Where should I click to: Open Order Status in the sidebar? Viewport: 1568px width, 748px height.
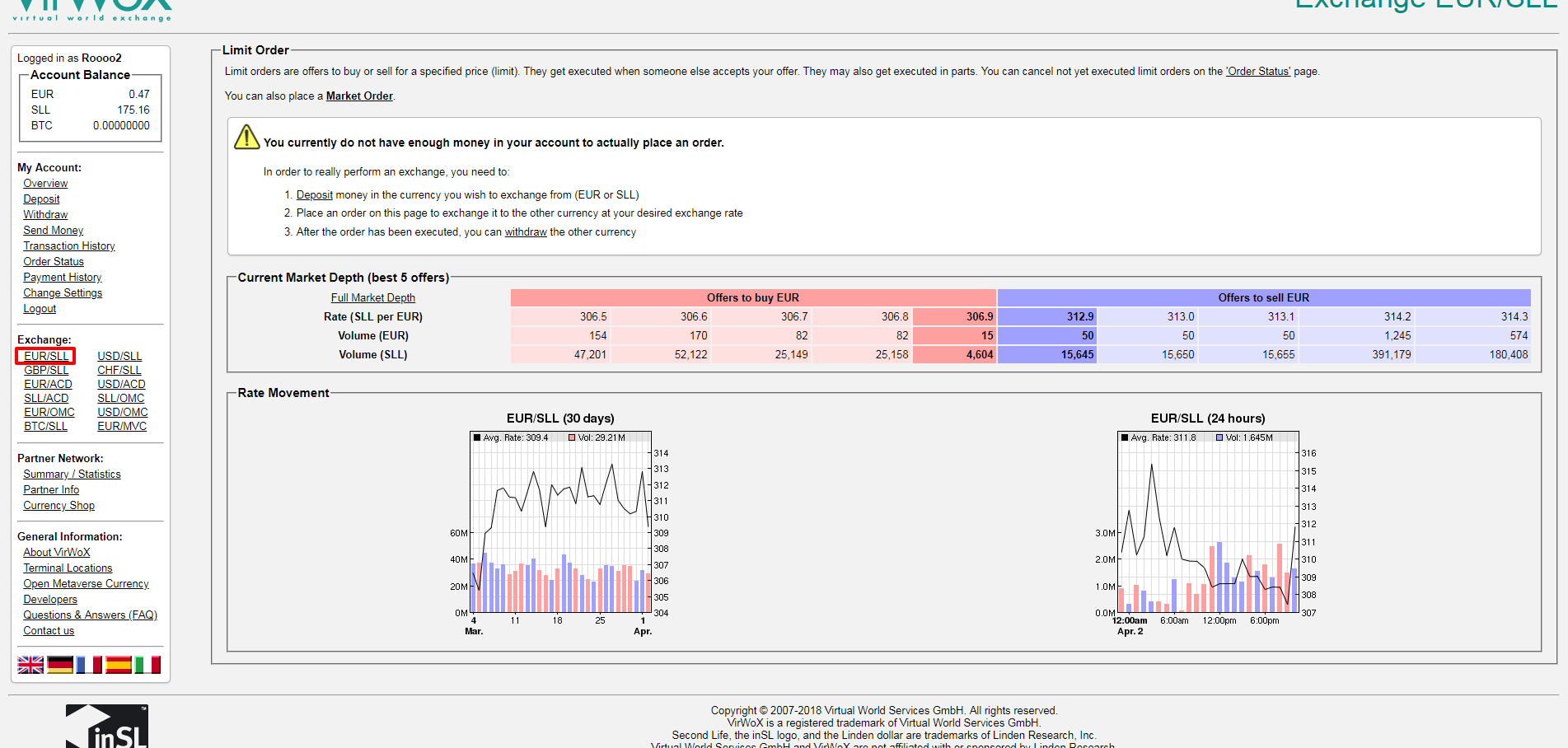coord(54,262)
